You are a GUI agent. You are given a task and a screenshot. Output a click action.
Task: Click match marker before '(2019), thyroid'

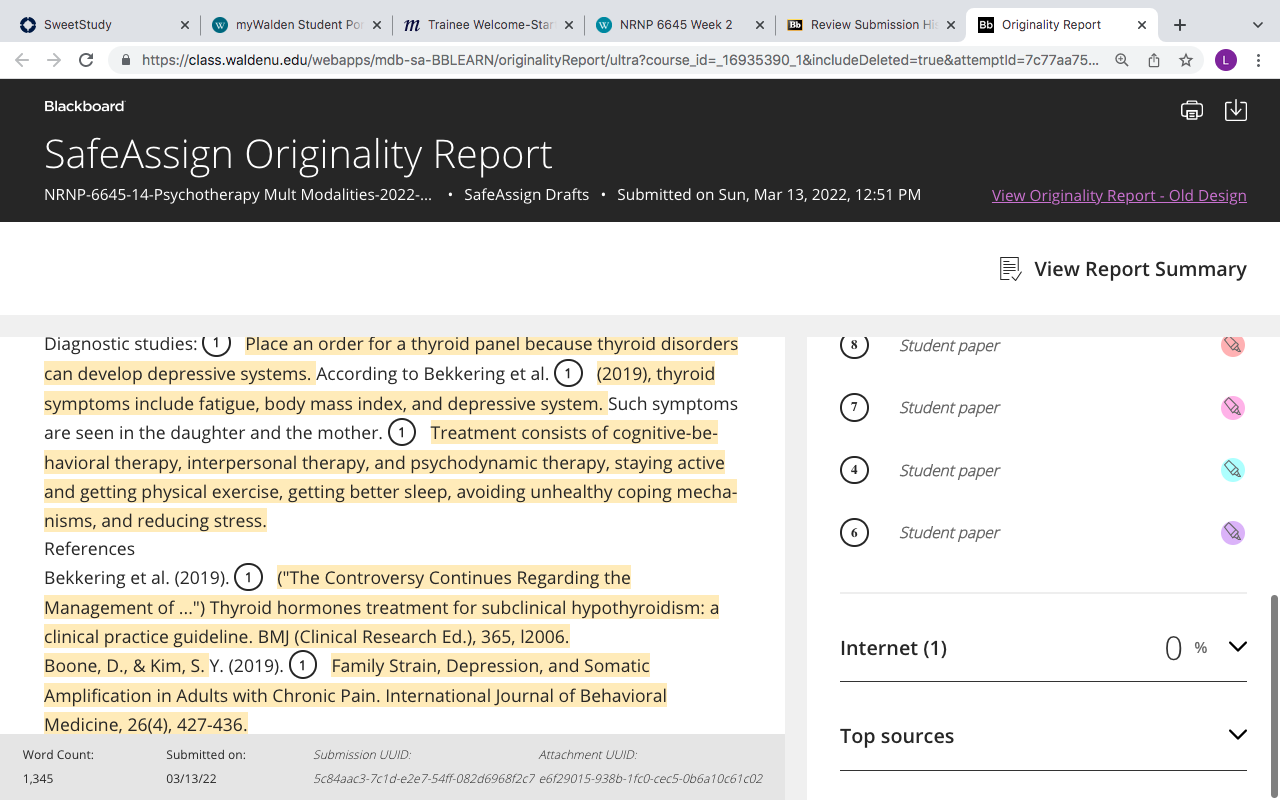click(x=568, y=373)
